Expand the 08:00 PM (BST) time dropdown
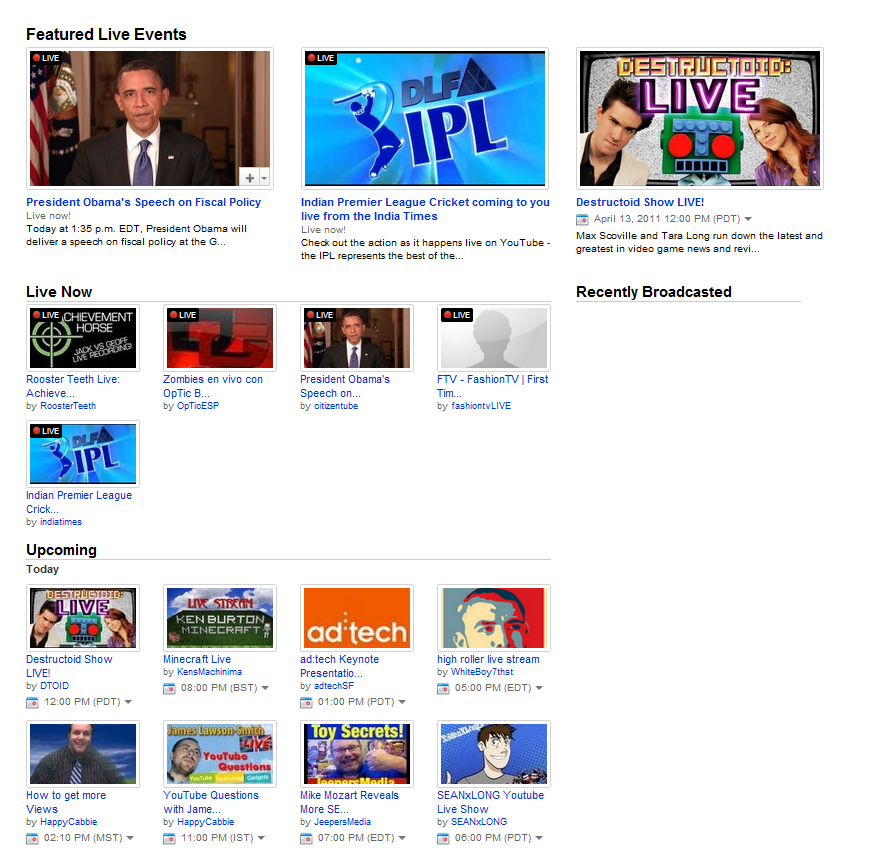Screen dimensions: 876x853 [x=265, y=688]
